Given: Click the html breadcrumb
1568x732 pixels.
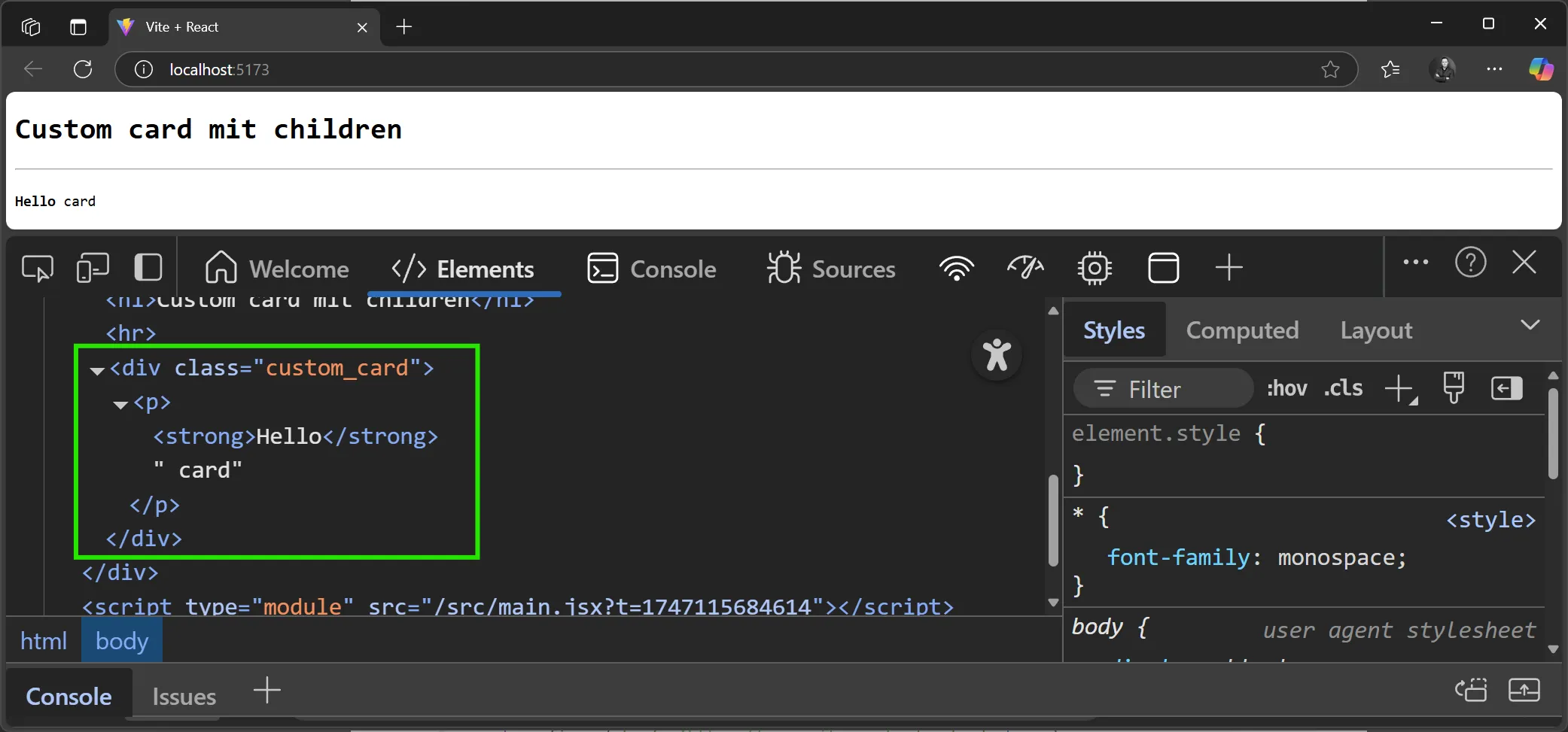Looking at the screenshot, I should tap(44, 641).
